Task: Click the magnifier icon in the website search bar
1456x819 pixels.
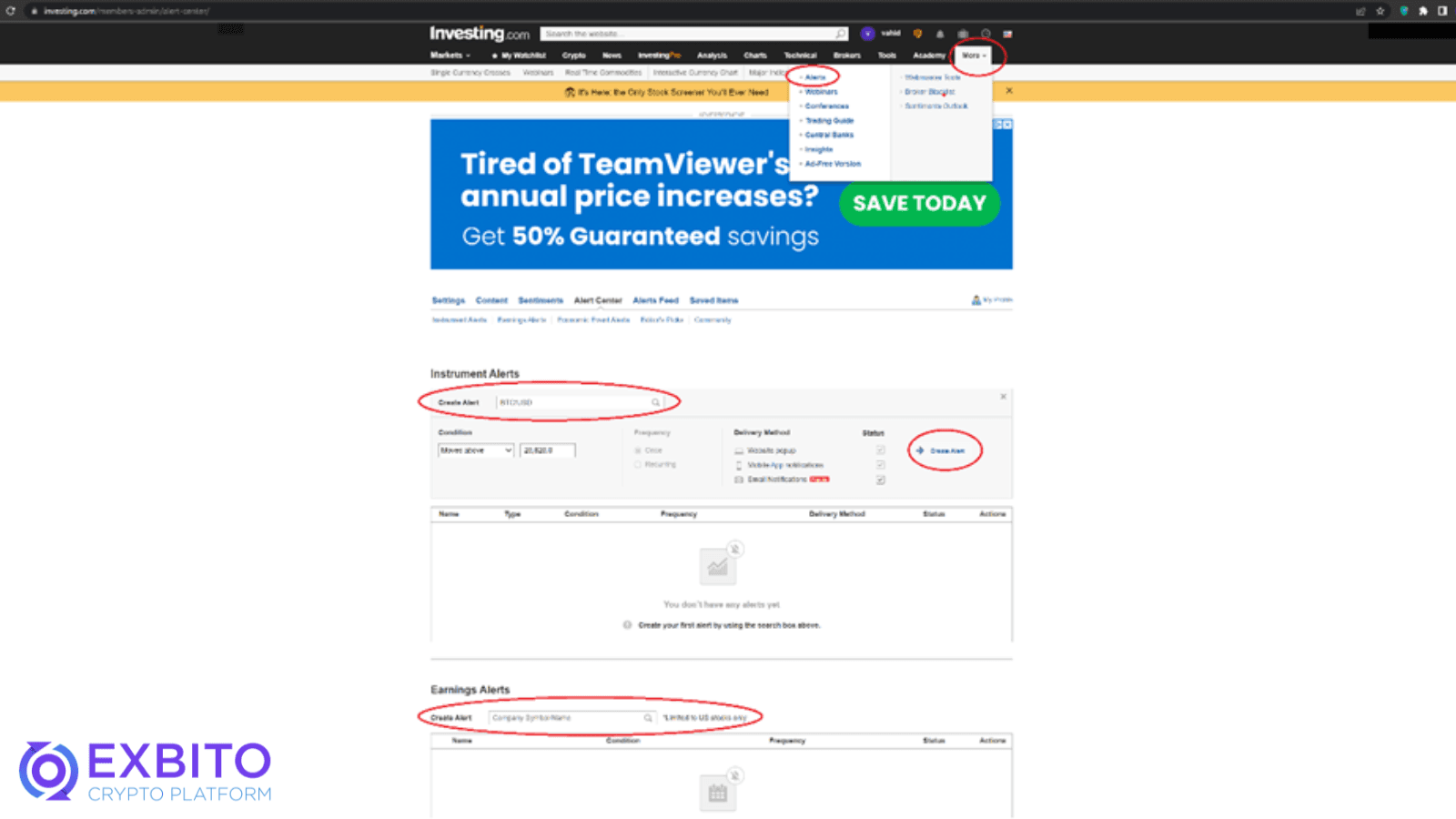Action: tap(841, 34)
